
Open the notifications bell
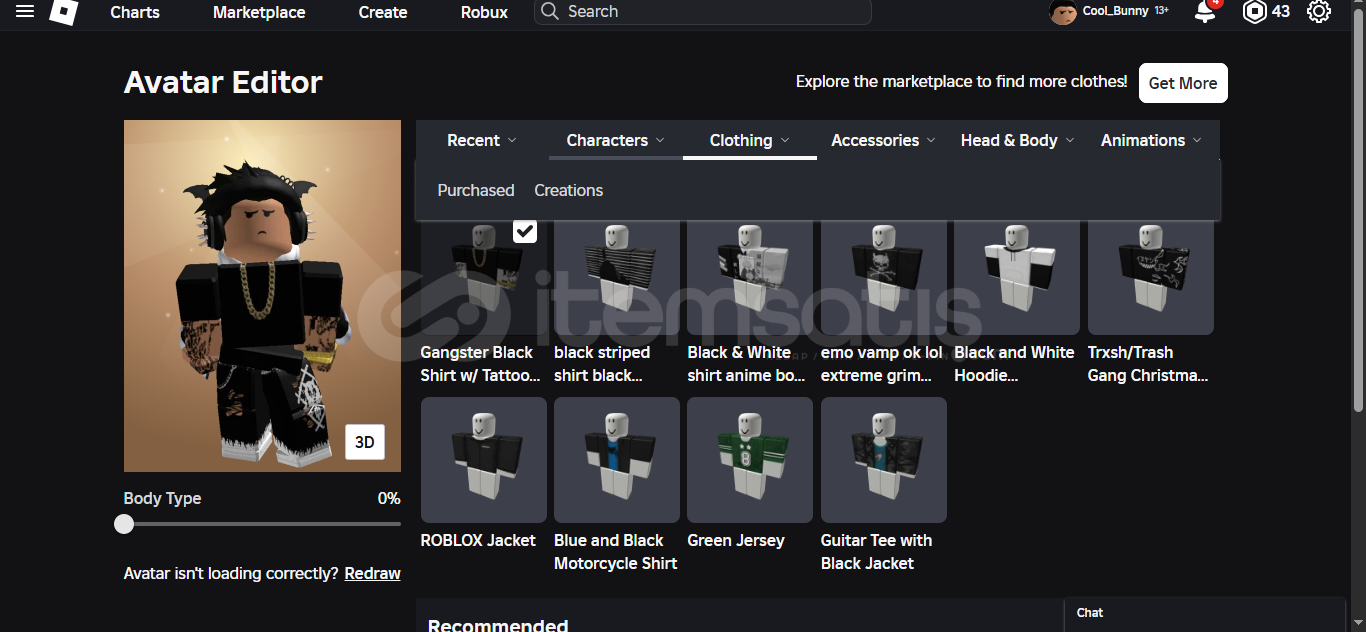pos(1205,11)
